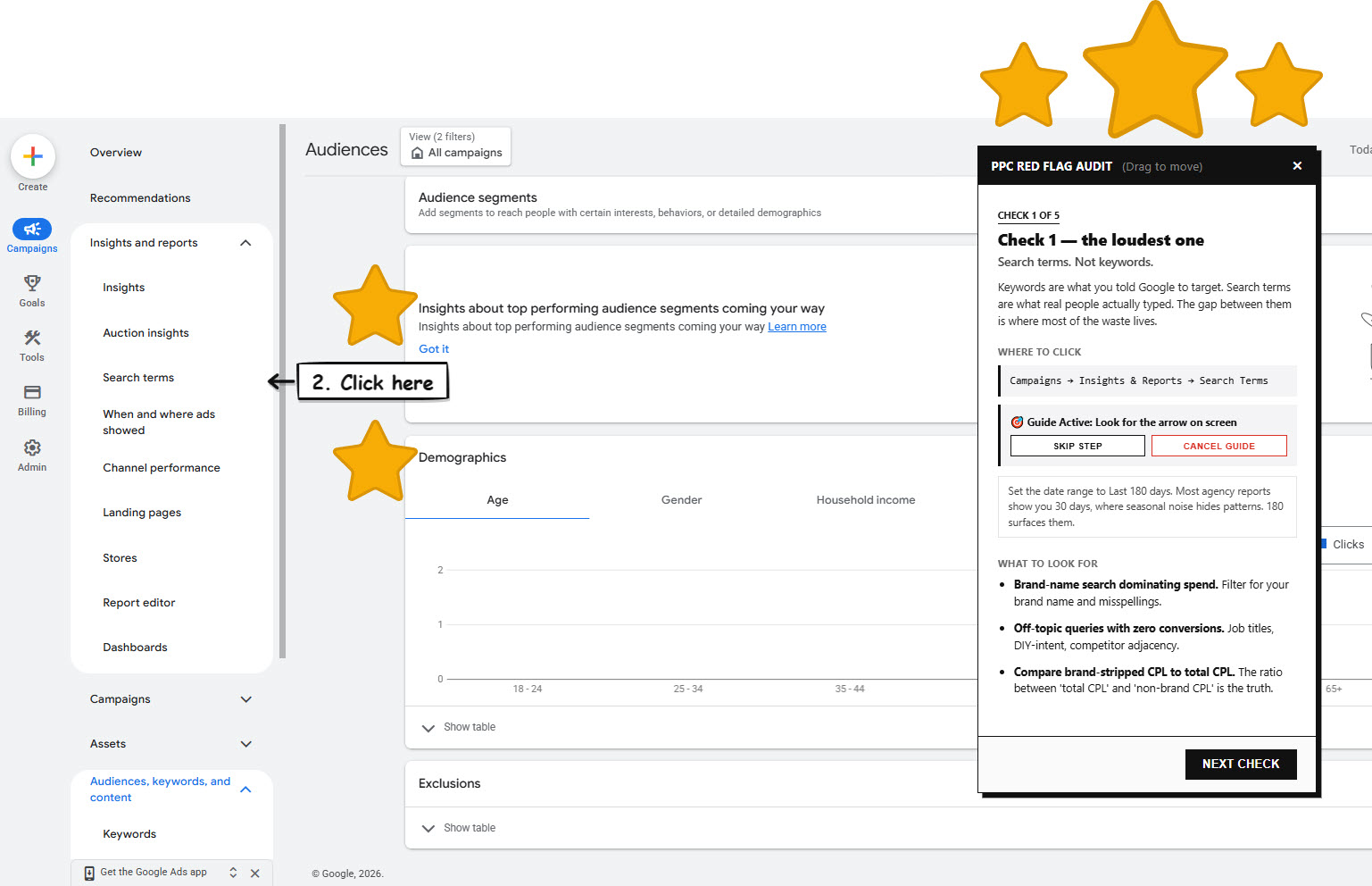Click the CANCEL GUIDE button
The width and height of the screenshot is (1372, 886).
coord(1218,446)
